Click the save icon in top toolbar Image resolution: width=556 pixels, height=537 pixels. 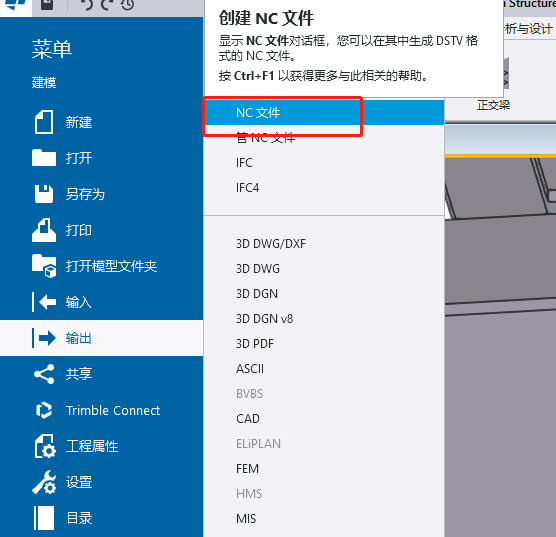(47, 5)
